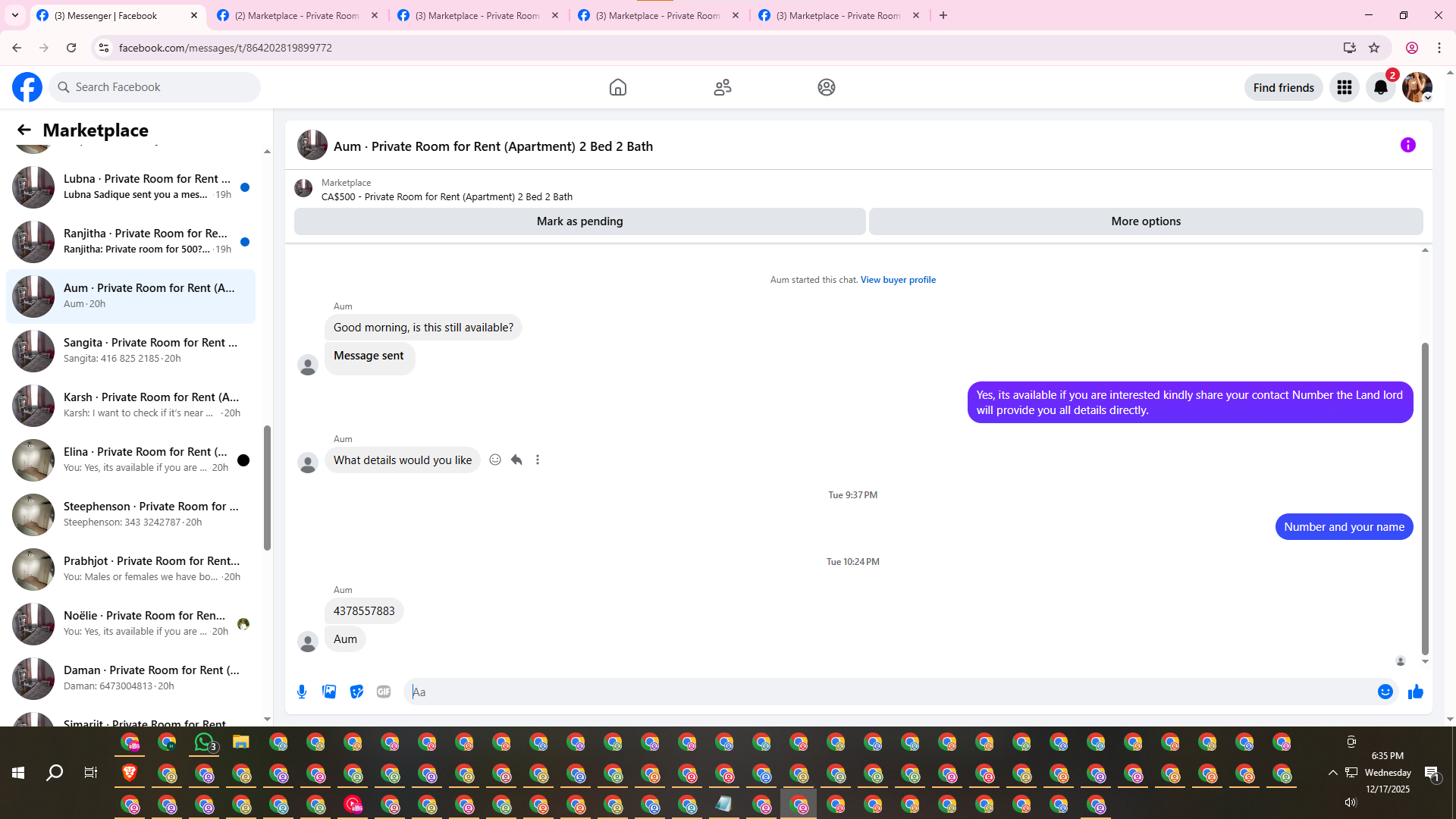Open the GIF picker icon
1456x819 pixels.
384,692
